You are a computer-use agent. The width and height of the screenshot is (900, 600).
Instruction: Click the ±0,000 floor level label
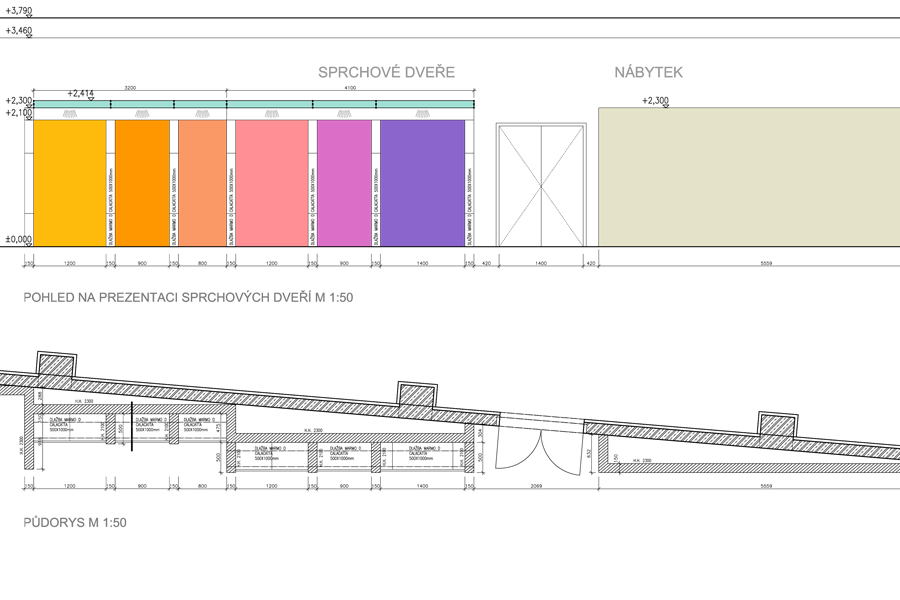click(18, 239)
